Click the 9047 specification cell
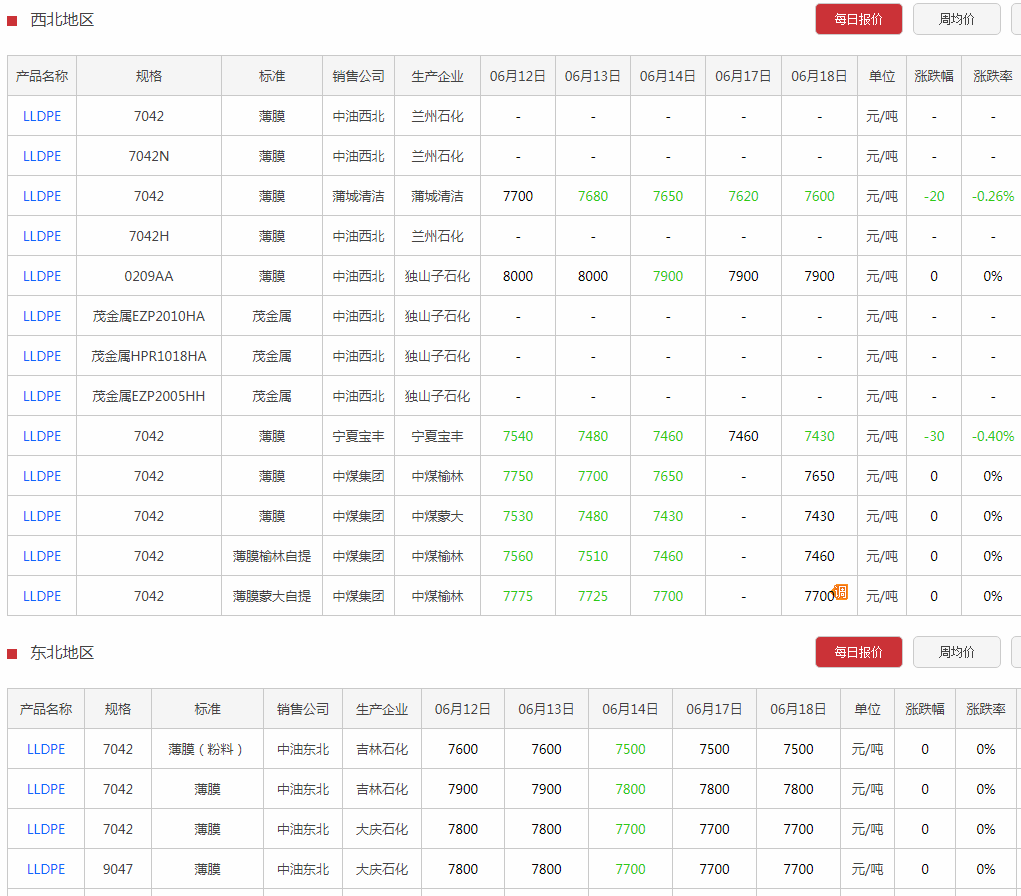This screenshot has height=896, width=1021. pos(118,869)
